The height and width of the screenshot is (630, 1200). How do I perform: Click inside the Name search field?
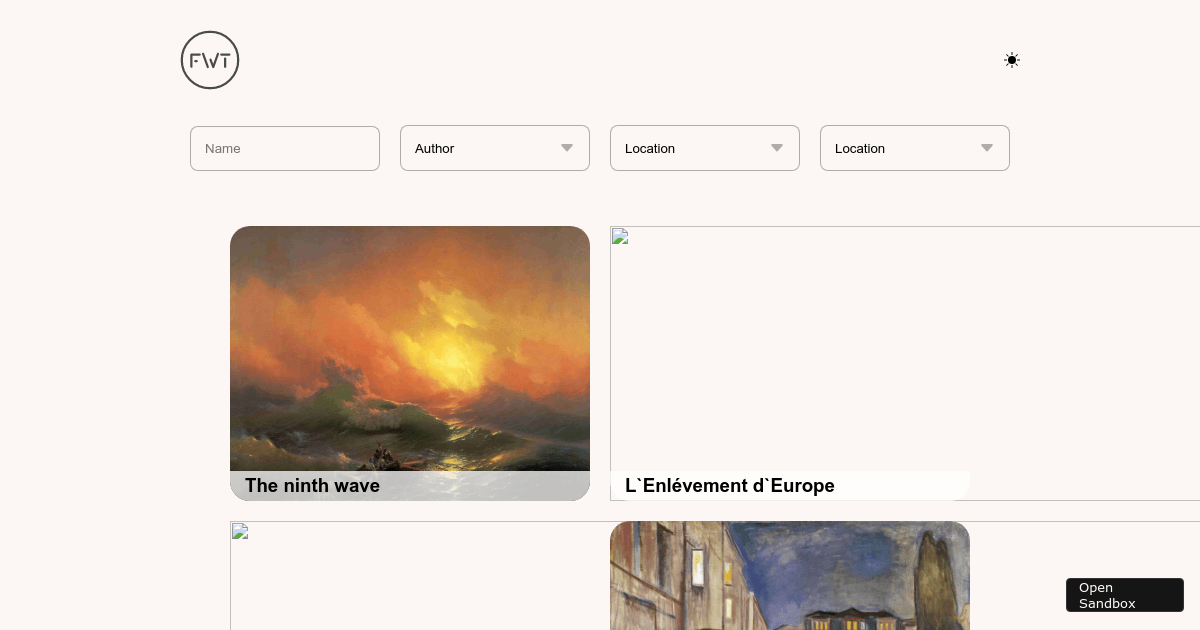pos(285,148)
